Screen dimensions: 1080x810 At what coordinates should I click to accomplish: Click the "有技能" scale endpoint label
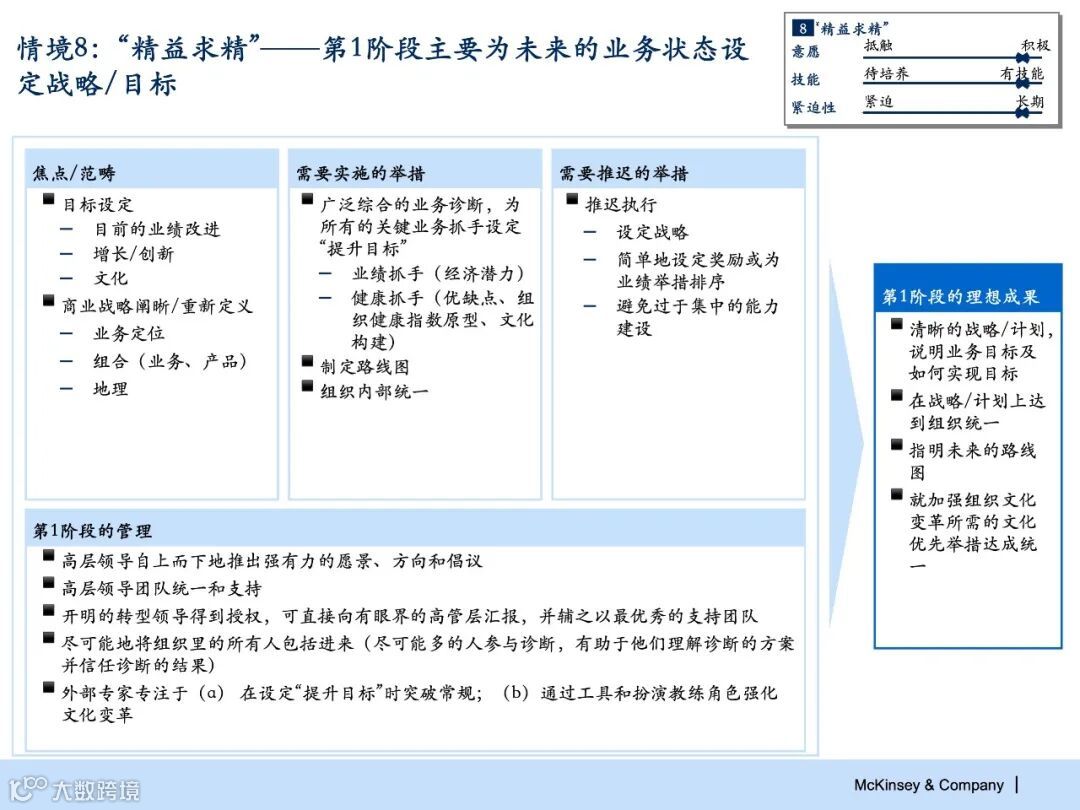pos(1022,73)
